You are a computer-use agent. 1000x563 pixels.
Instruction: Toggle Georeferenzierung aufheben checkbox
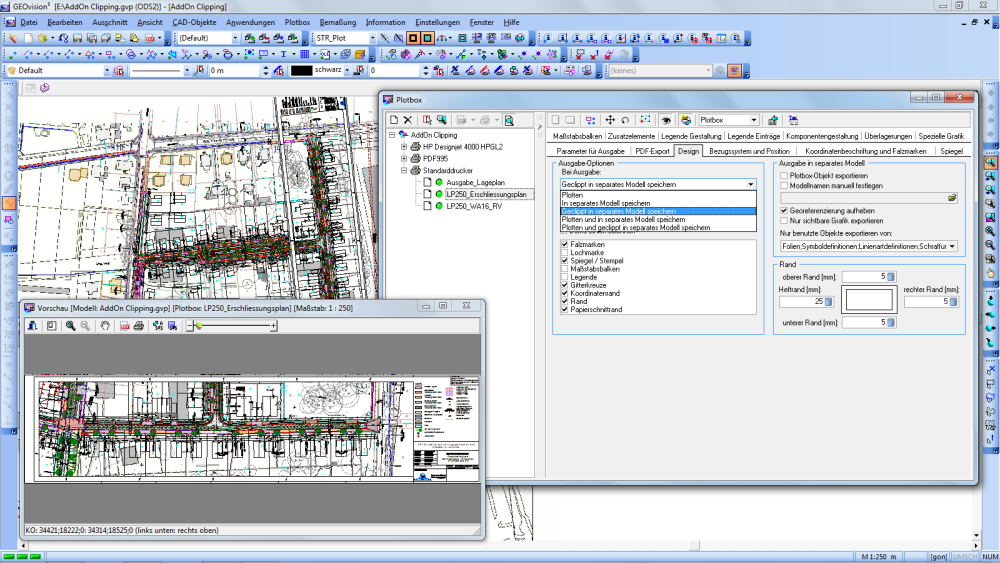(784, 211)
